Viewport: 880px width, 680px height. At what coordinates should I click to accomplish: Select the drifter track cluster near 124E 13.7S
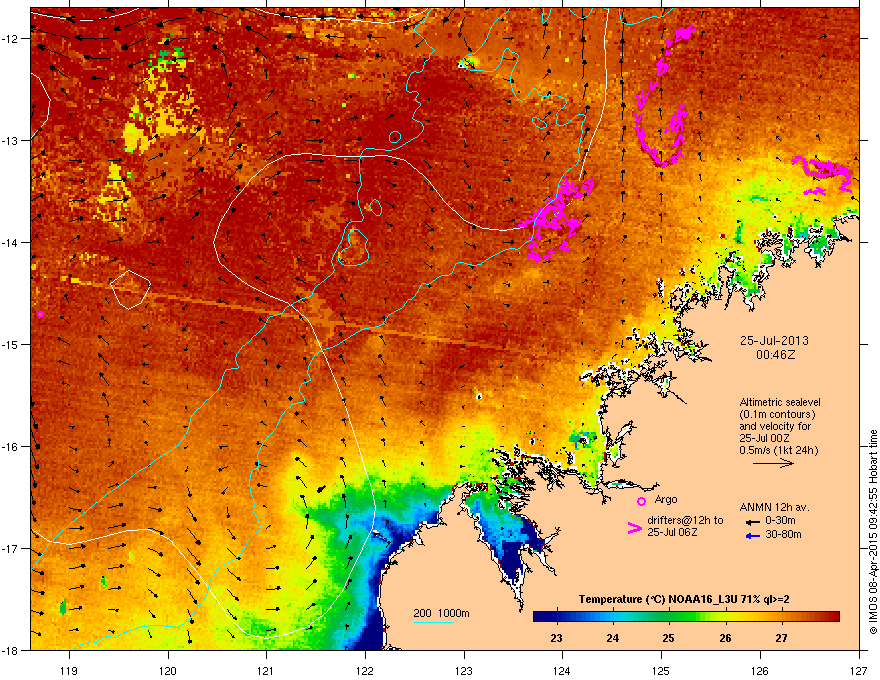[556, 219]
